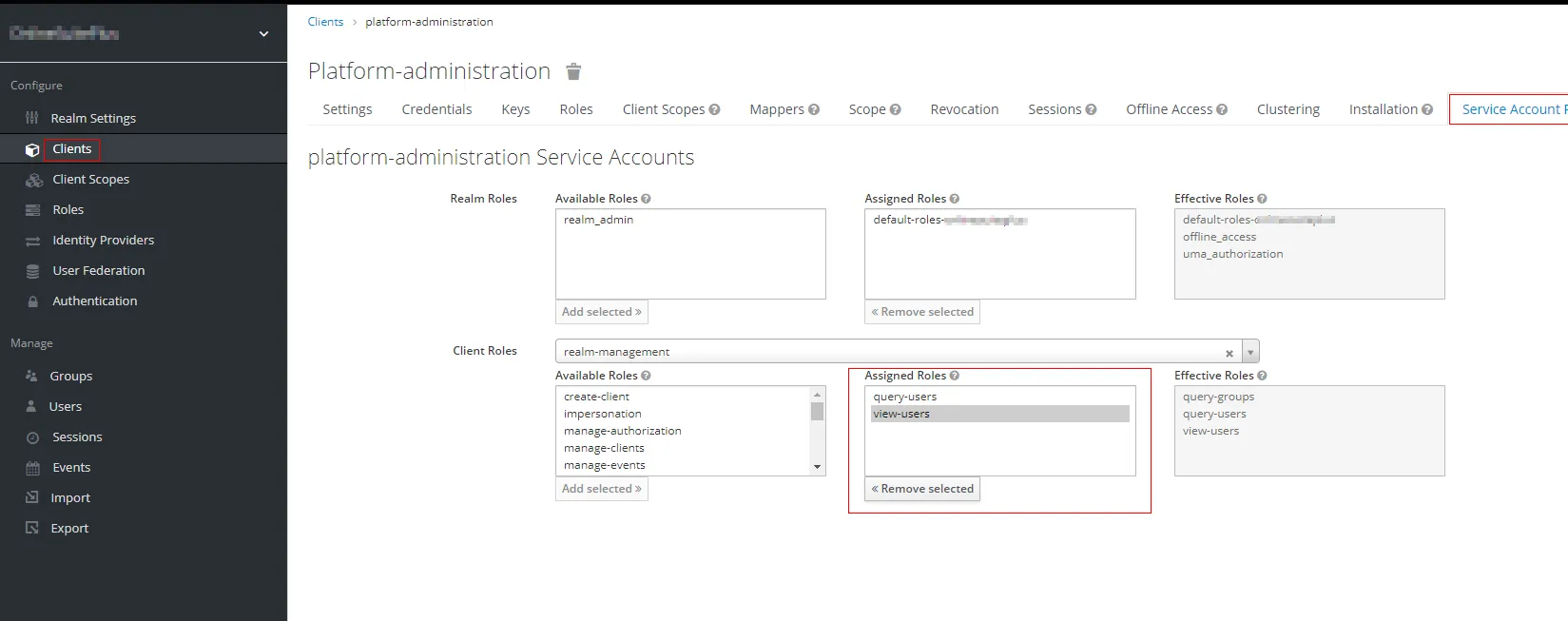The height and width of the screenshot is (621, 1568).
Task: Open the Client Roles dropdown arrow
Action: point(1250,353)
